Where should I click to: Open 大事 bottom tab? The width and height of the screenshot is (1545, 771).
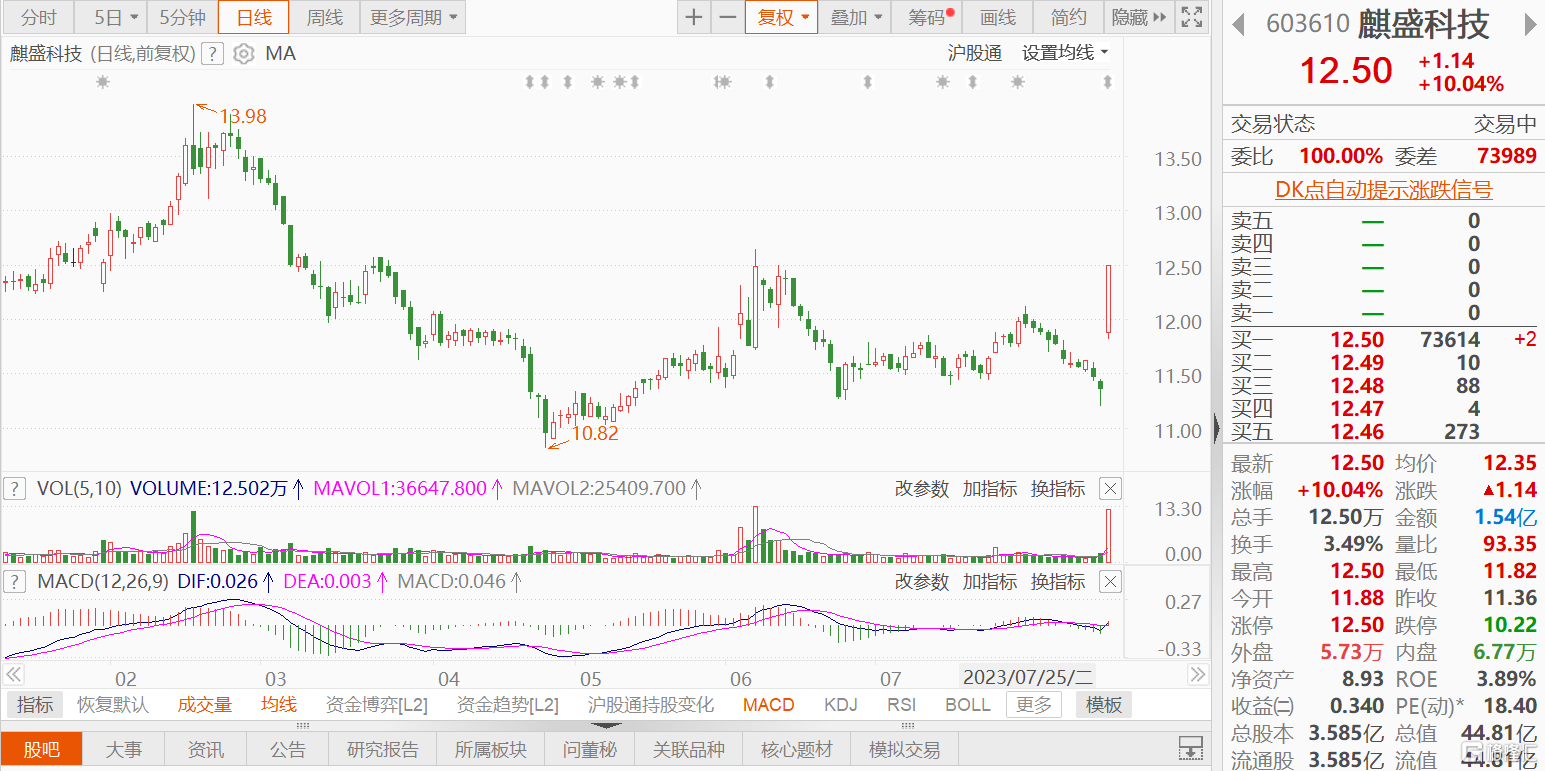tap(124, 749)
